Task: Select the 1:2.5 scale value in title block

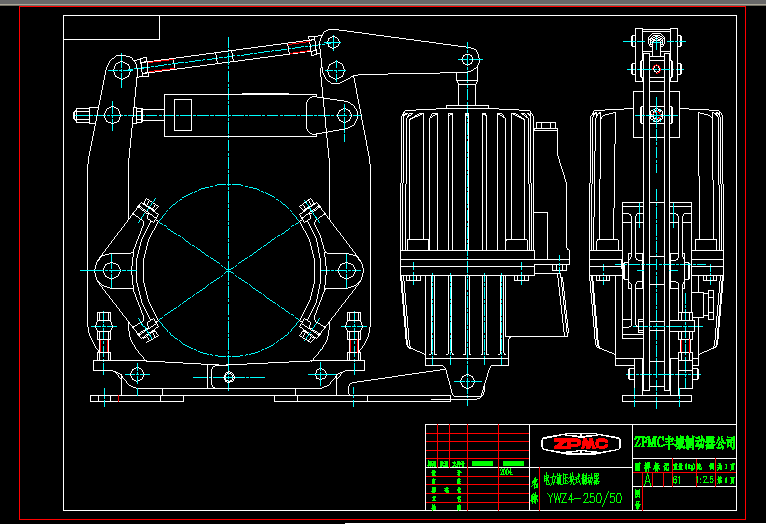Action: click(701, 480)
